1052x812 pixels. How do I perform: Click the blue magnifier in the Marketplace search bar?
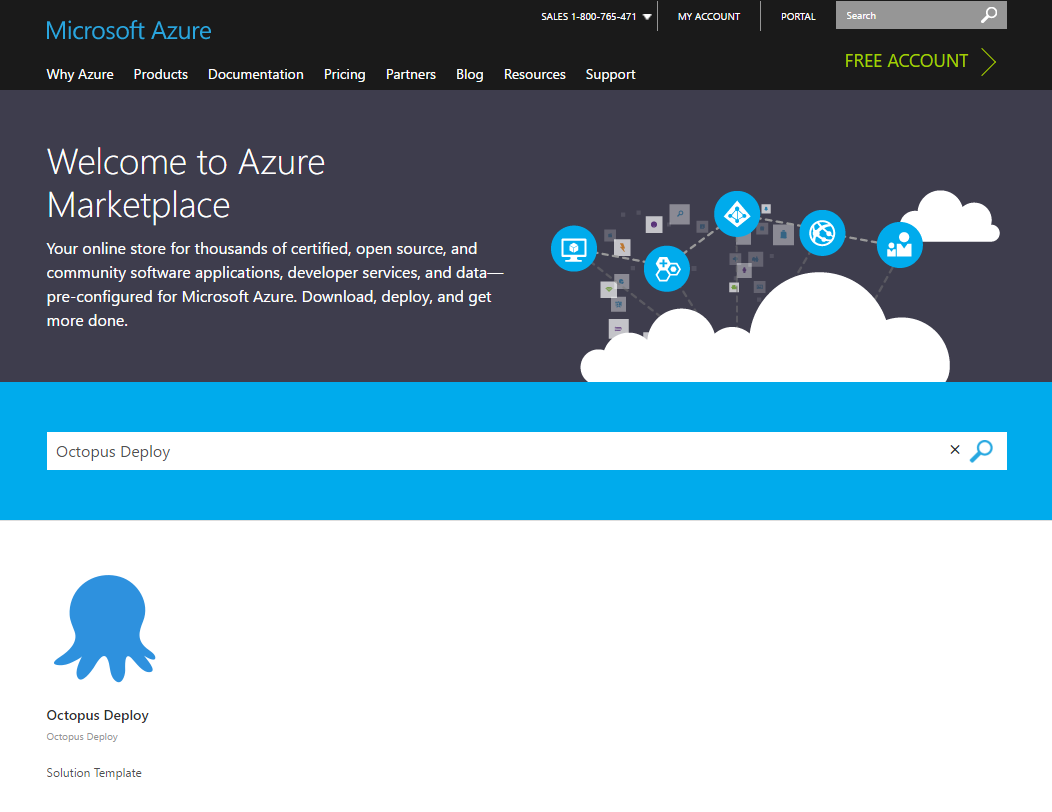[x=982, y=451]
